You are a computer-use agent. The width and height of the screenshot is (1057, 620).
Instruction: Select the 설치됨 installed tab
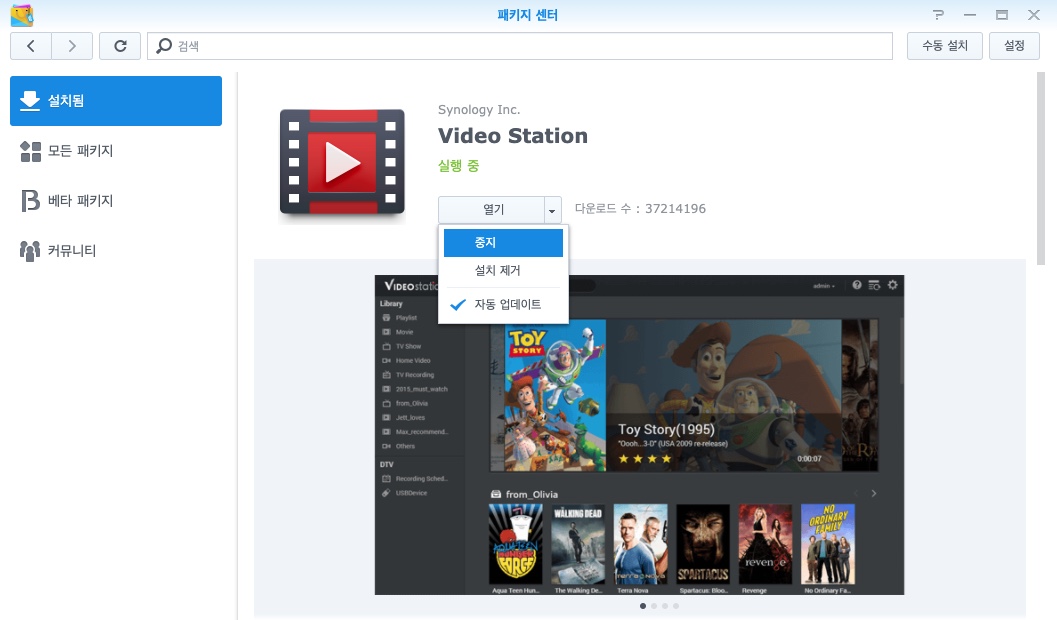(116, 100)
